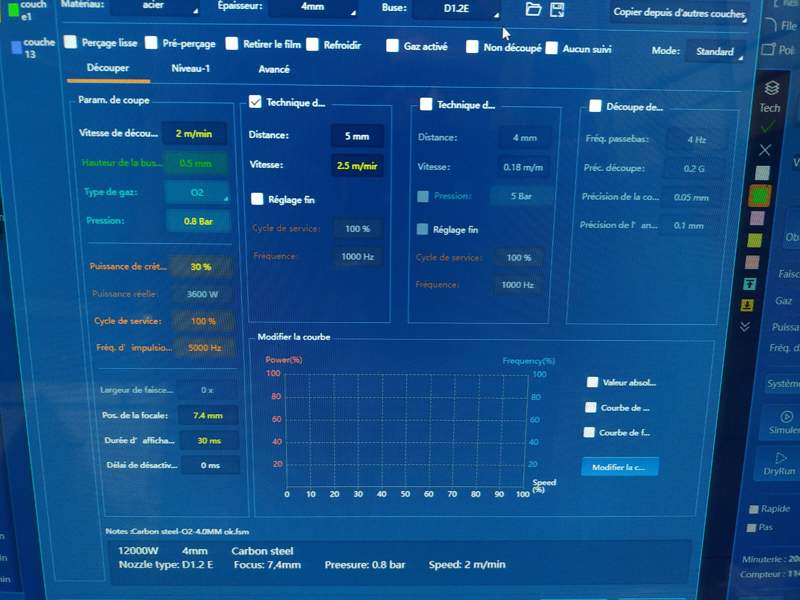Click Copier depuis d'autres couches

[x=681, y=14]
